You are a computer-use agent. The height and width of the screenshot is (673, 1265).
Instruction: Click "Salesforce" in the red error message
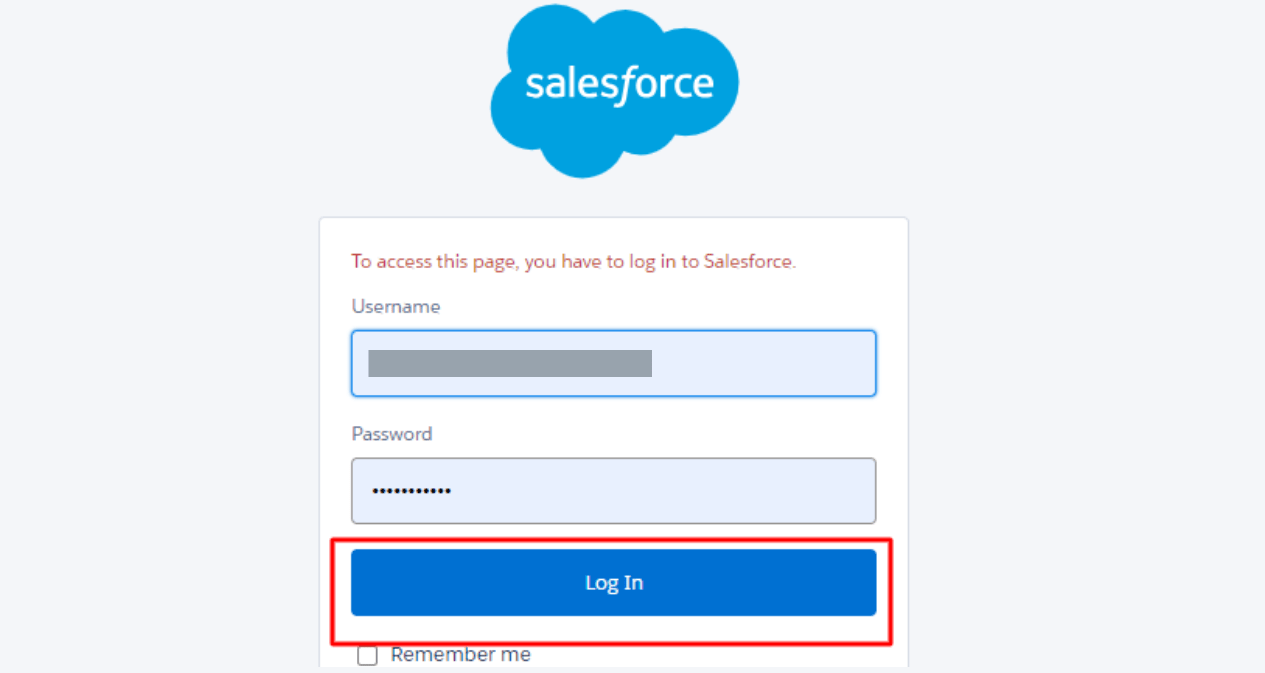pyautogui.click(x=748, y=262)
